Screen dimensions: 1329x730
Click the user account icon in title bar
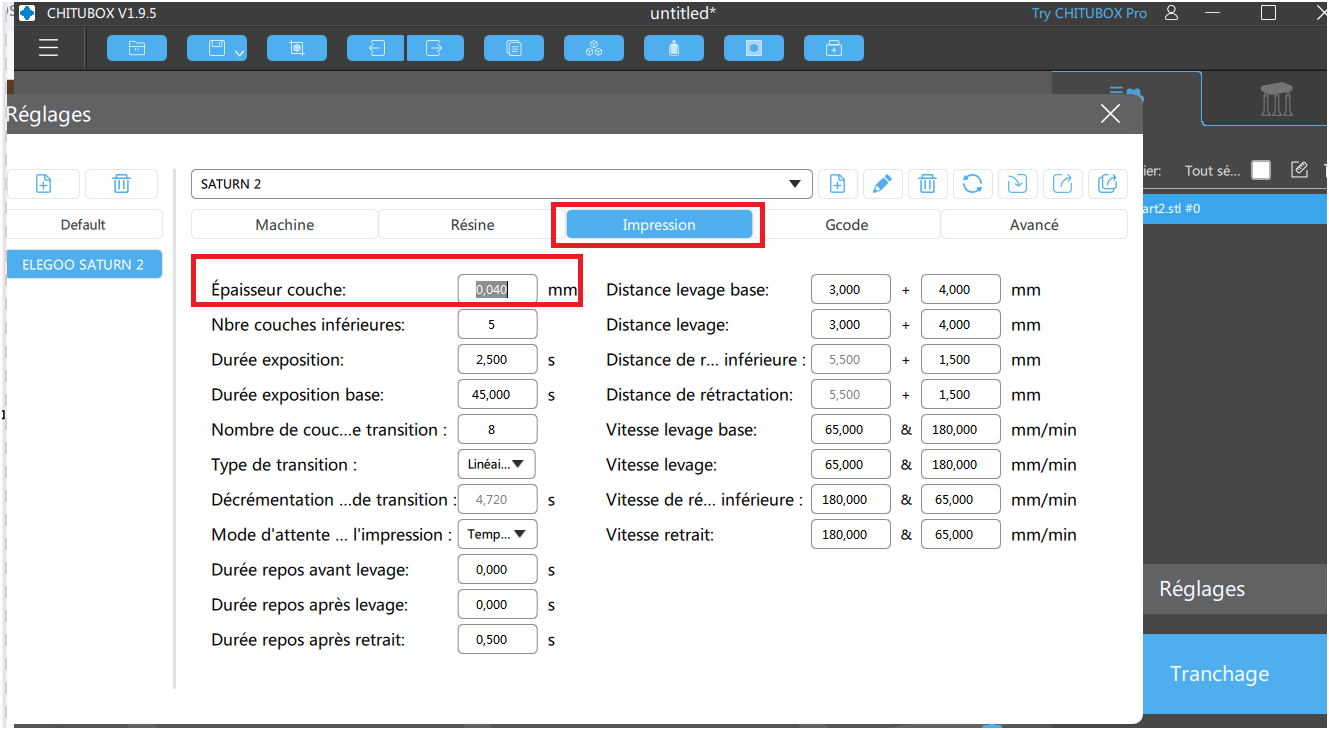tap(1172, 13)
